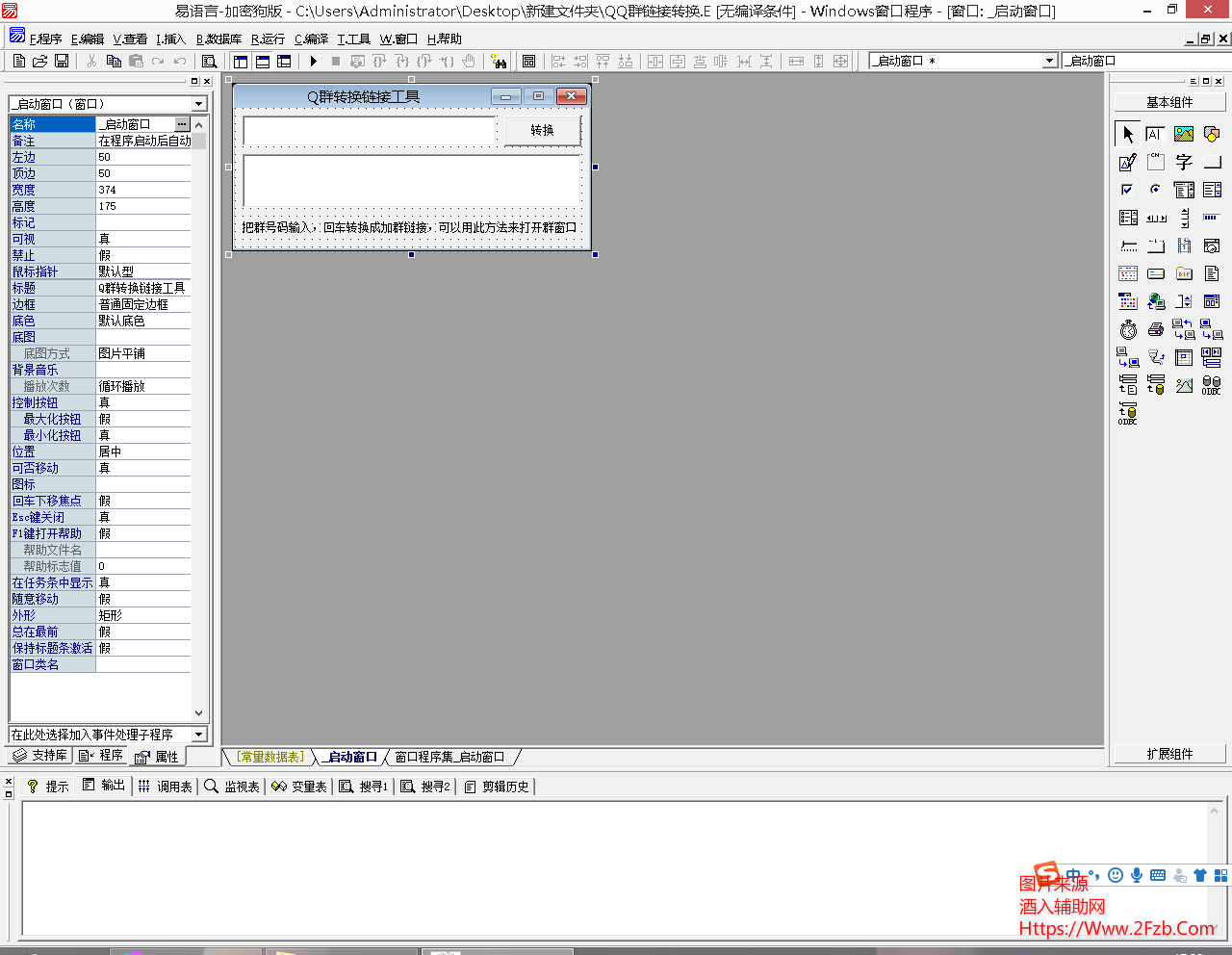
Task: Switch to the 支持库 tab
Action: coord(40,756)
